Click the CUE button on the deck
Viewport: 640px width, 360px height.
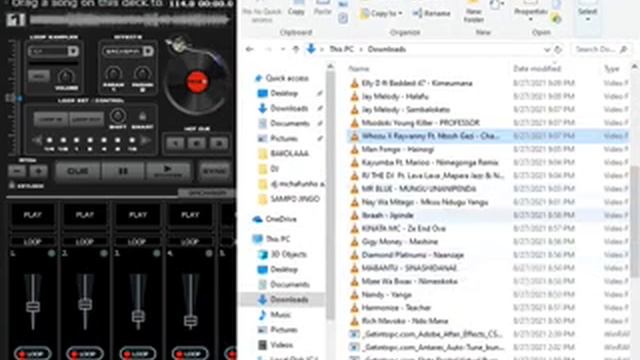point(78,171)
